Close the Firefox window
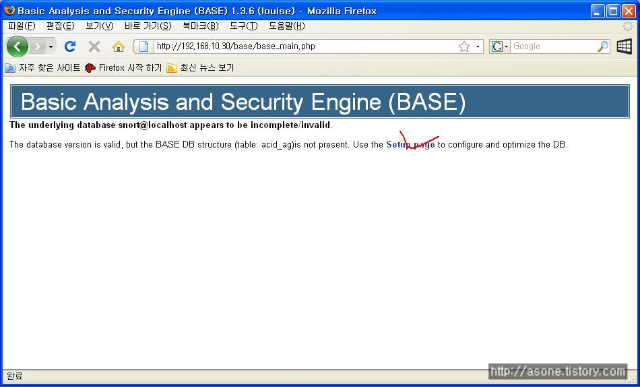The image size is (640, 387). click(629, 11)
